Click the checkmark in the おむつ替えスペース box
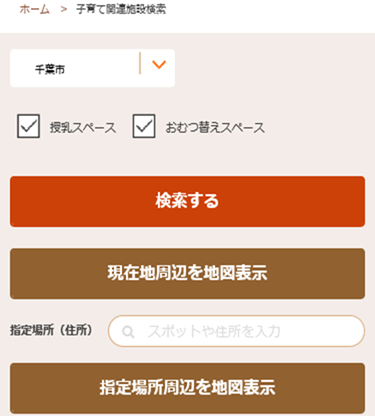This screenshot has height=416, width=375. click(x=144, y=126)
